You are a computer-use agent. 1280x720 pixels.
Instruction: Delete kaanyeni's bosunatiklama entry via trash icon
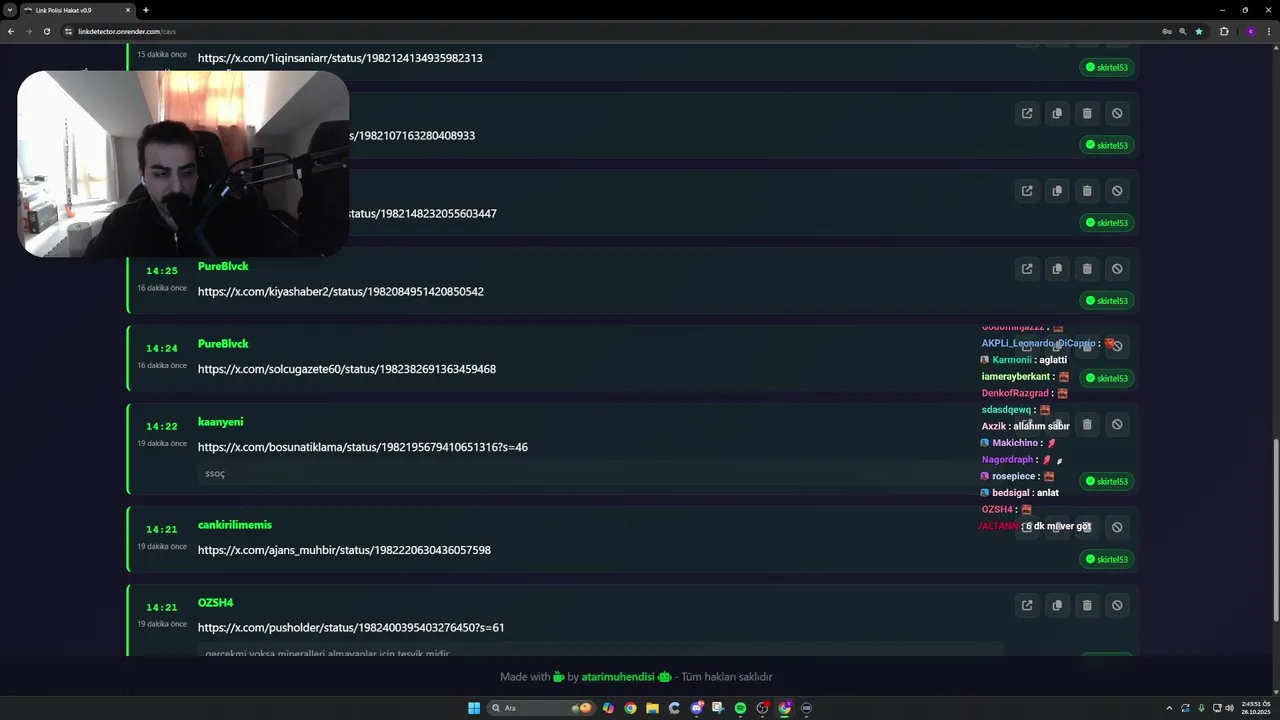tap(1087, 424)
